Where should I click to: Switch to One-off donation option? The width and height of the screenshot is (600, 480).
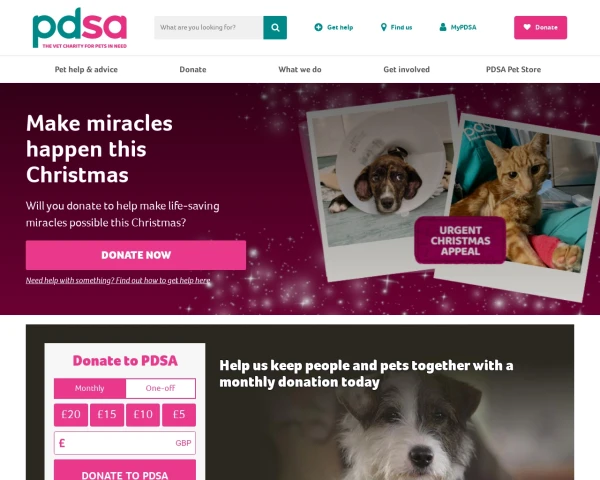pos(160,388)
